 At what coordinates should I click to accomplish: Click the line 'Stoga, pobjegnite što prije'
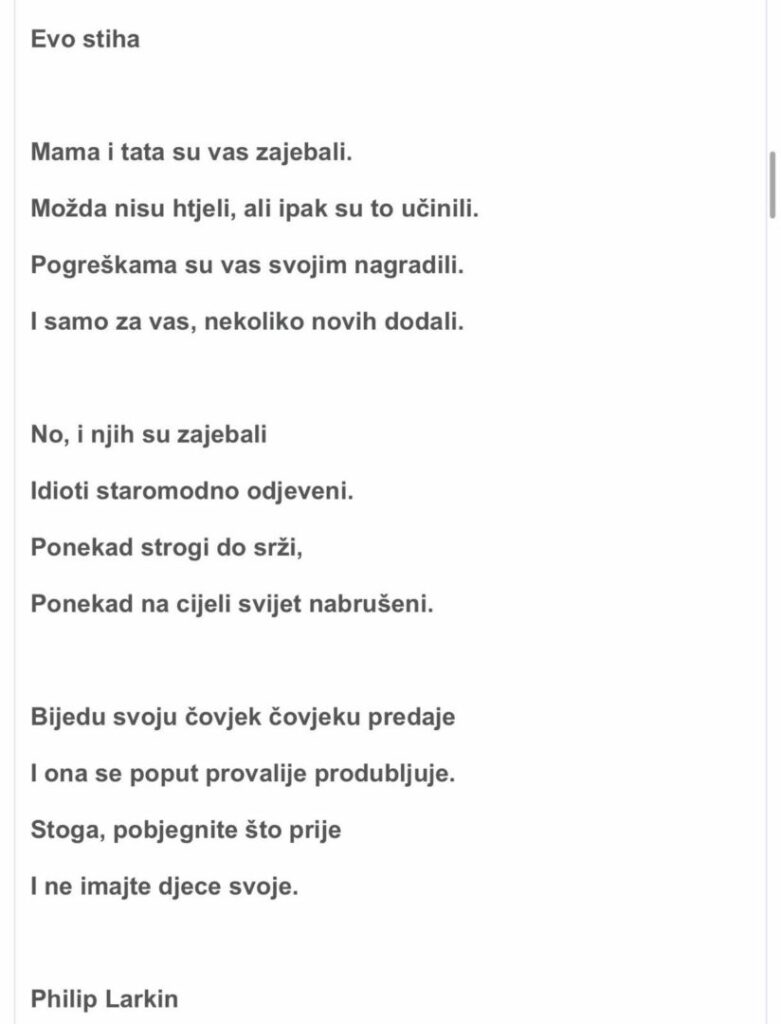pyautogui.click(x=186, y=830)
